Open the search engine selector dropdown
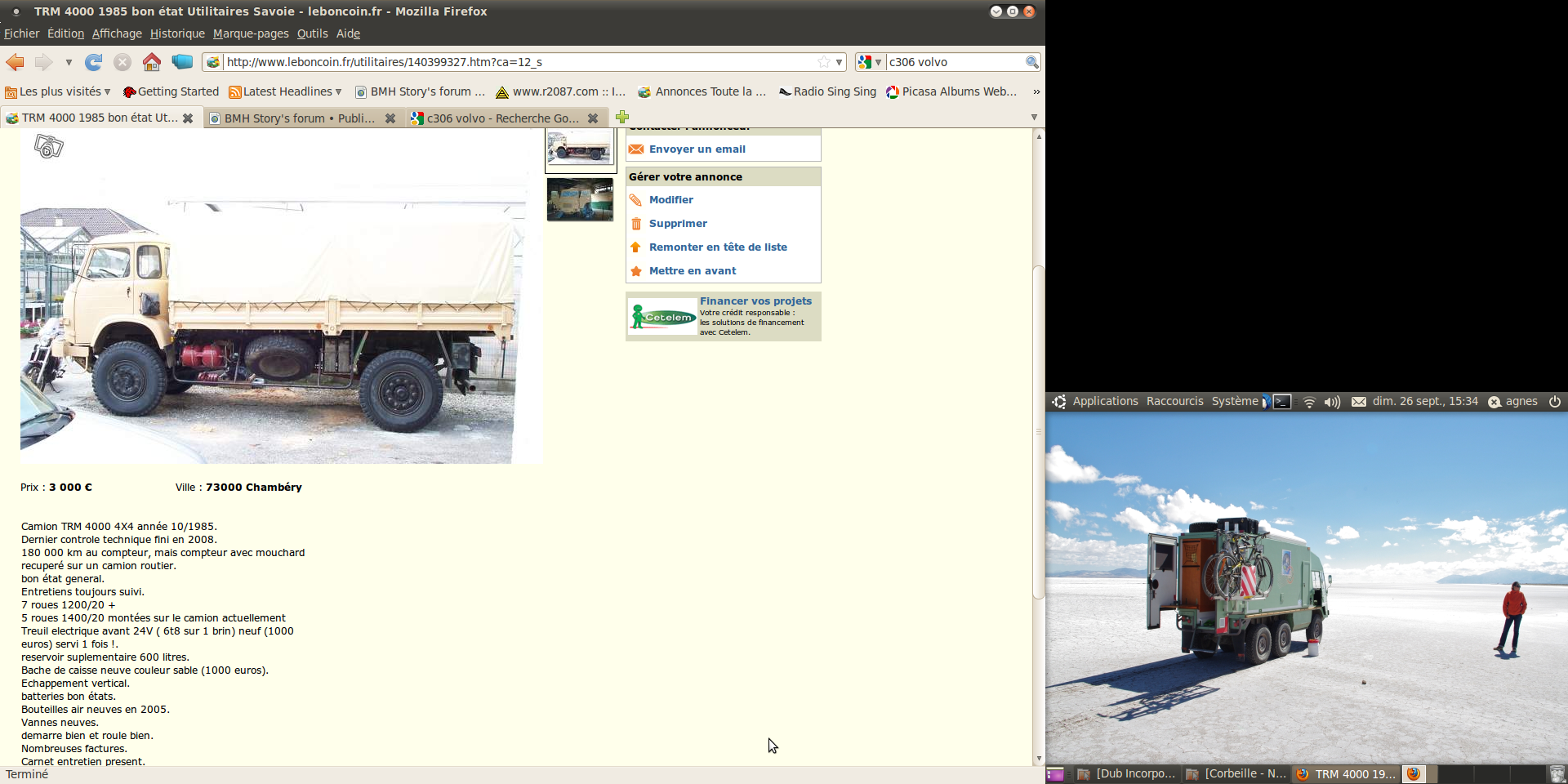The image size is (1568, 784). click(x=870, y=62)
